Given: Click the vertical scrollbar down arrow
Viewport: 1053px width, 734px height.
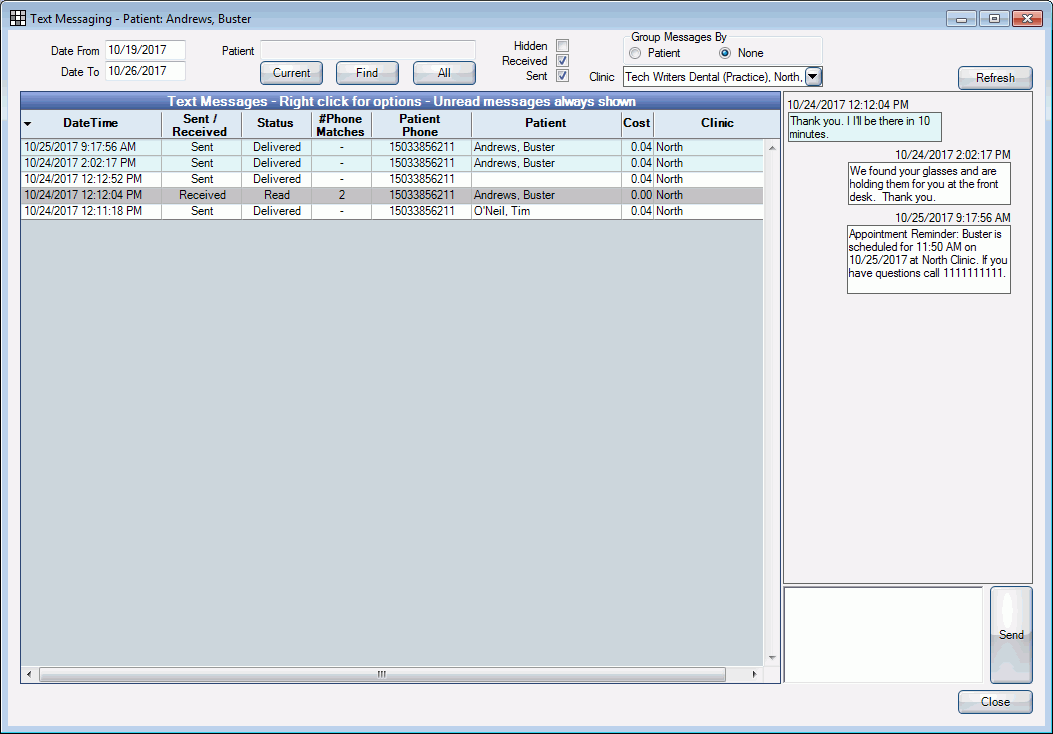Looking at the screenshot, I should pos(772,658).
